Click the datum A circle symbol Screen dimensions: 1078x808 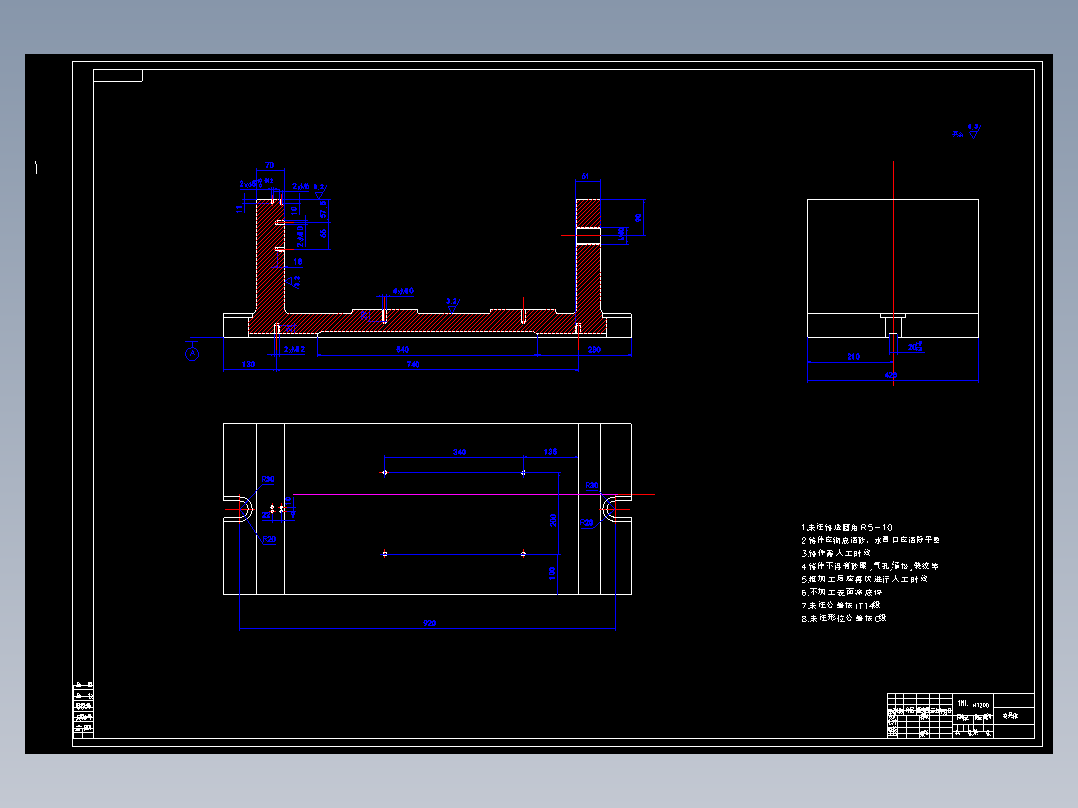pyautogui.click(x=192, y=354)
